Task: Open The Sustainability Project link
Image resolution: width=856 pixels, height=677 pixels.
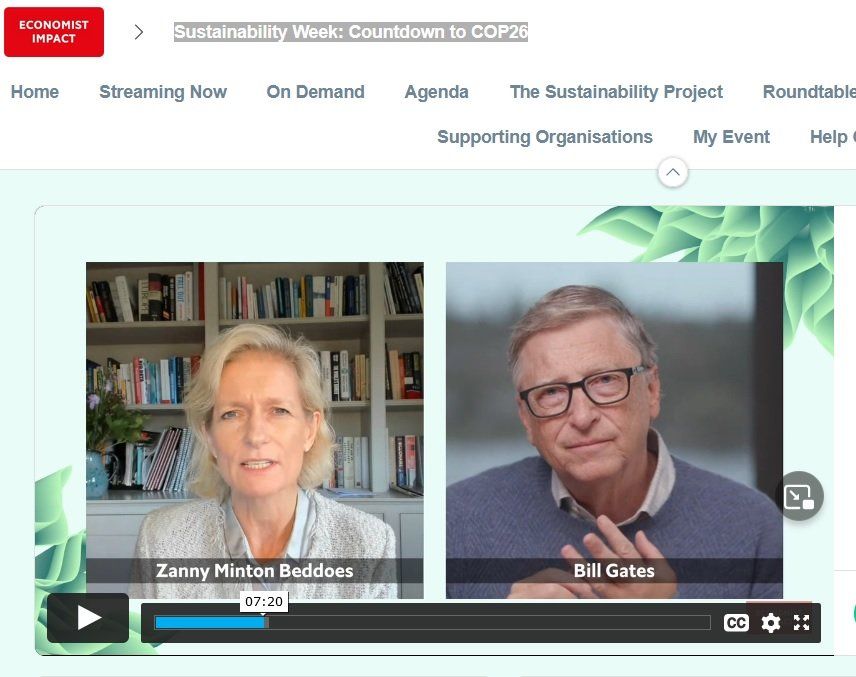Action: [x=616, y=92]
